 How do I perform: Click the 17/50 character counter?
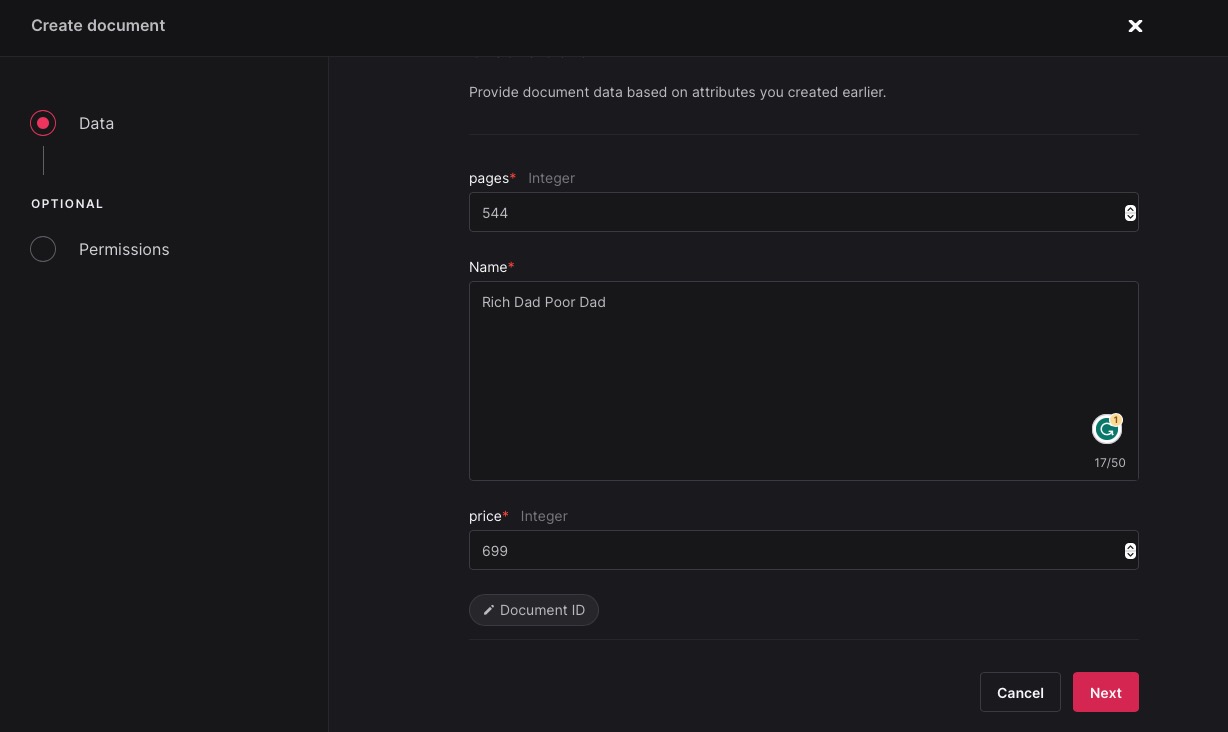(1109, 463)
